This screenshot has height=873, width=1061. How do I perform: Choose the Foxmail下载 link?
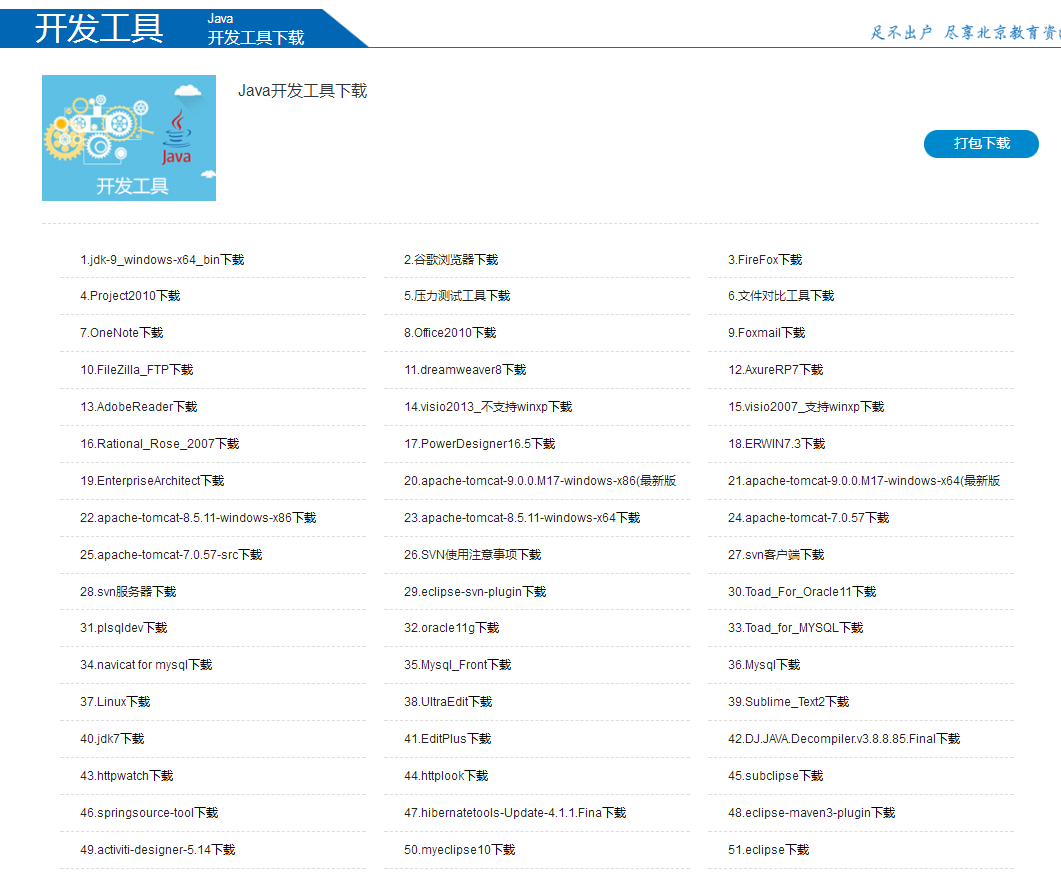click(766, 333)
